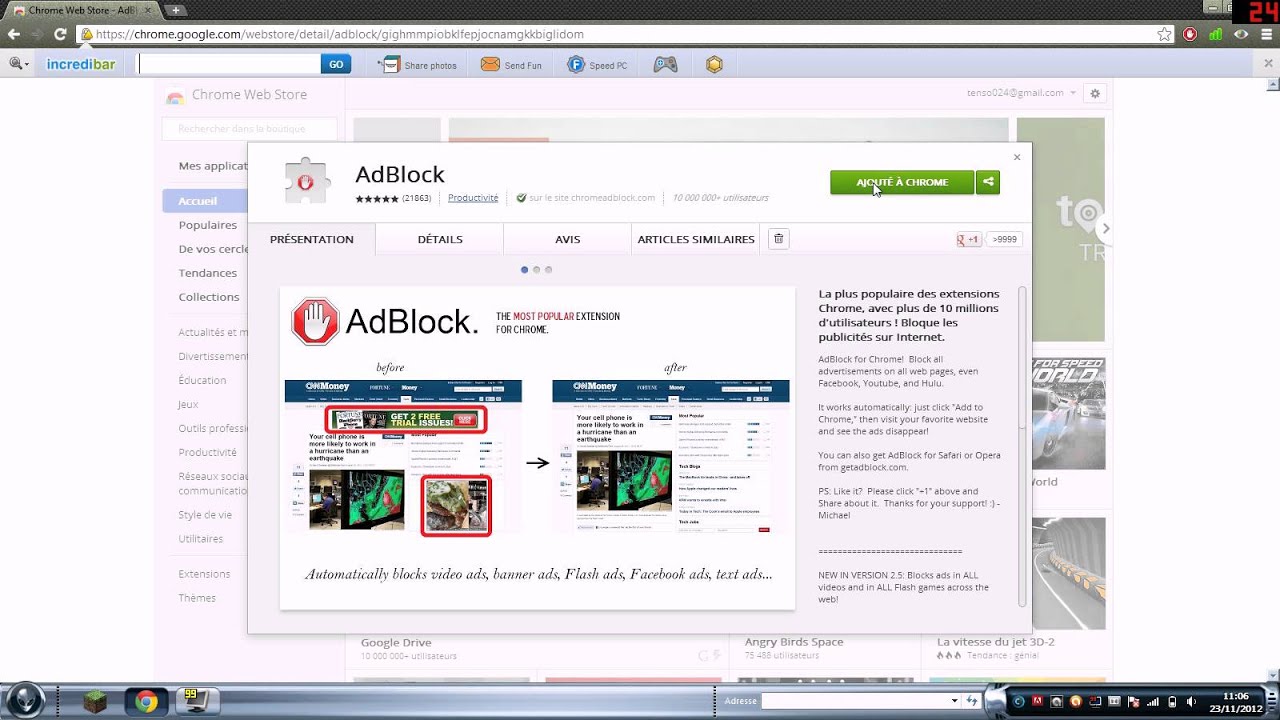The image size is (1280, 720).
Task: Open the Productivité category link
Action: pos(473,198)
